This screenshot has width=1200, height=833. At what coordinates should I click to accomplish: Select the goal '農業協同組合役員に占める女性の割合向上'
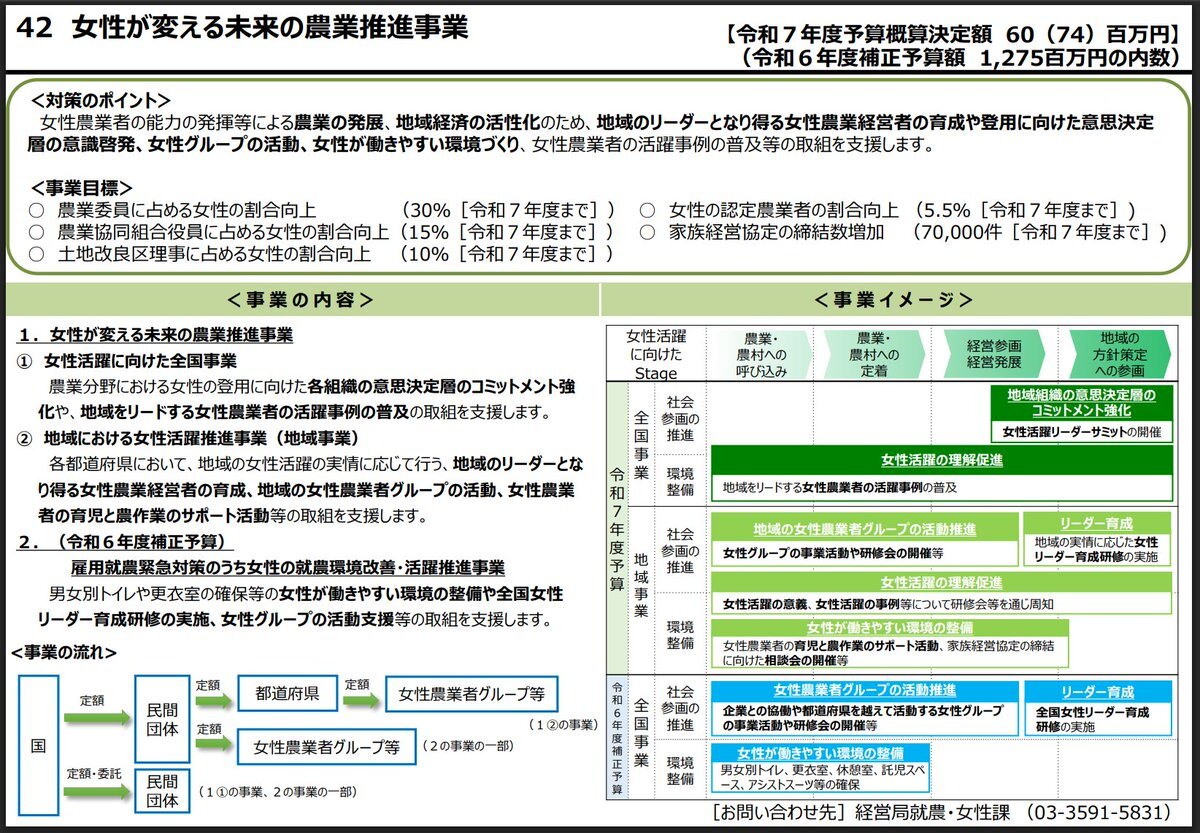223,232
